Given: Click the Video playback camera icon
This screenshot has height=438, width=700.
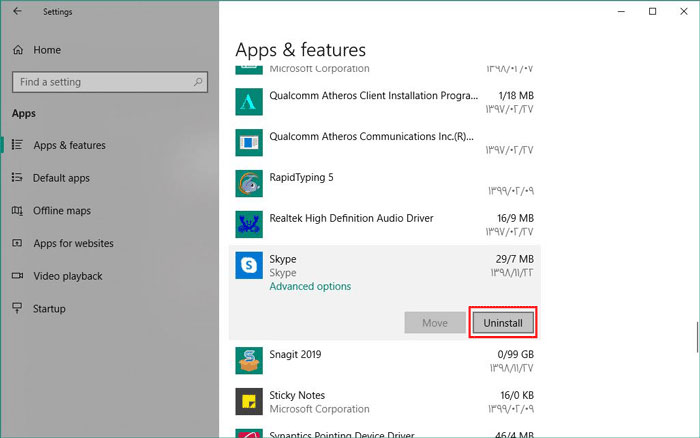Looking at the screenshot, I should [x=17, y=275].
